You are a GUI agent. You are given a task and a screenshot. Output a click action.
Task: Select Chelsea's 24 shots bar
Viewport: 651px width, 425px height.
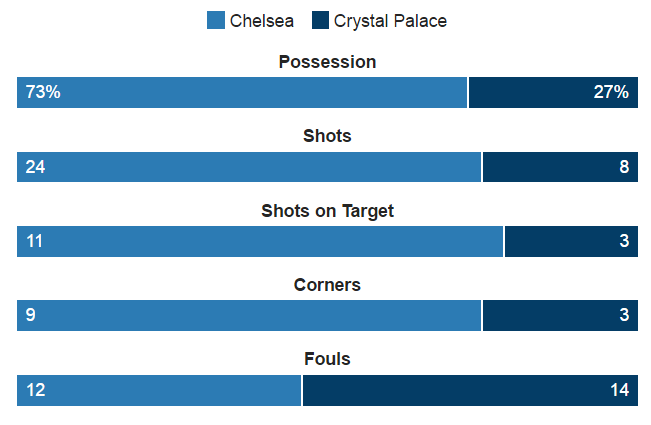tap(249, 167)
